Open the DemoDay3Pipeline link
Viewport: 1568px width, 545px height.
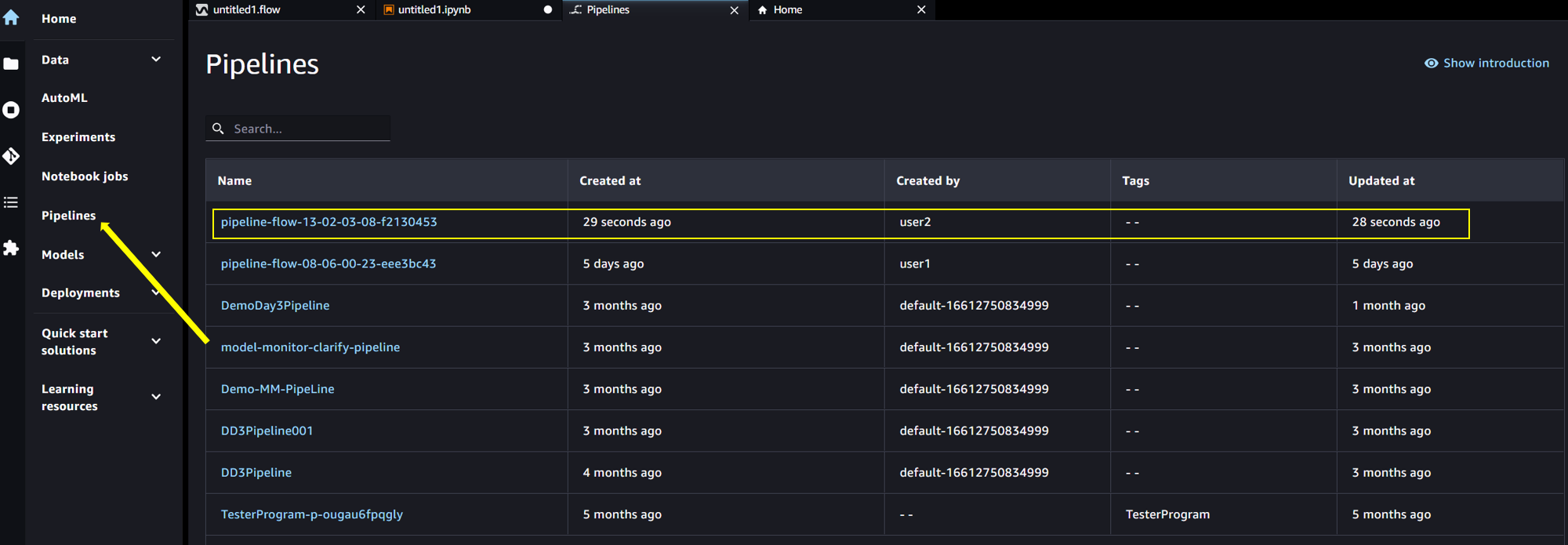tap(275, 305)
